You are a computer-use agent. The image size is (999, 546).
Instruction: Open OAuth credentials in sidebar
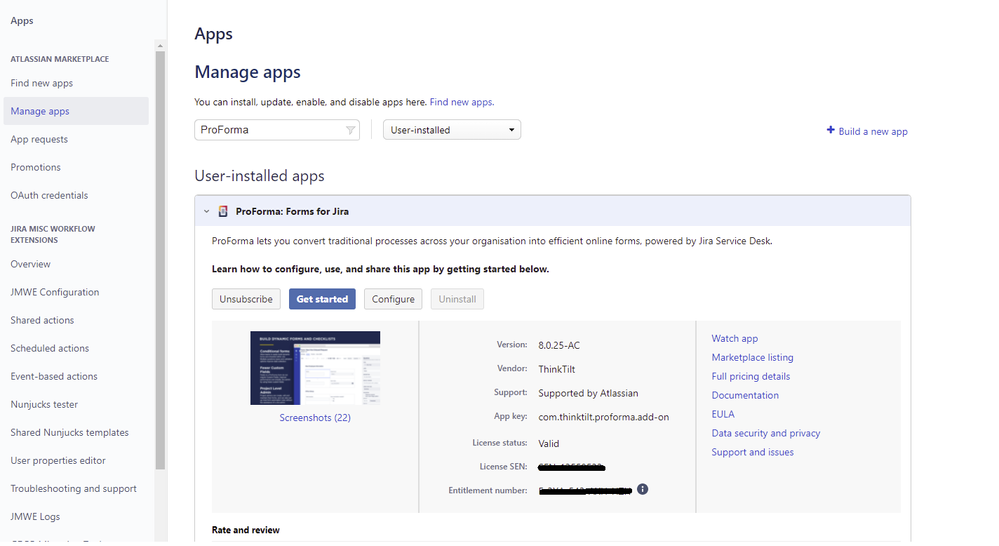tap(49, 195)
